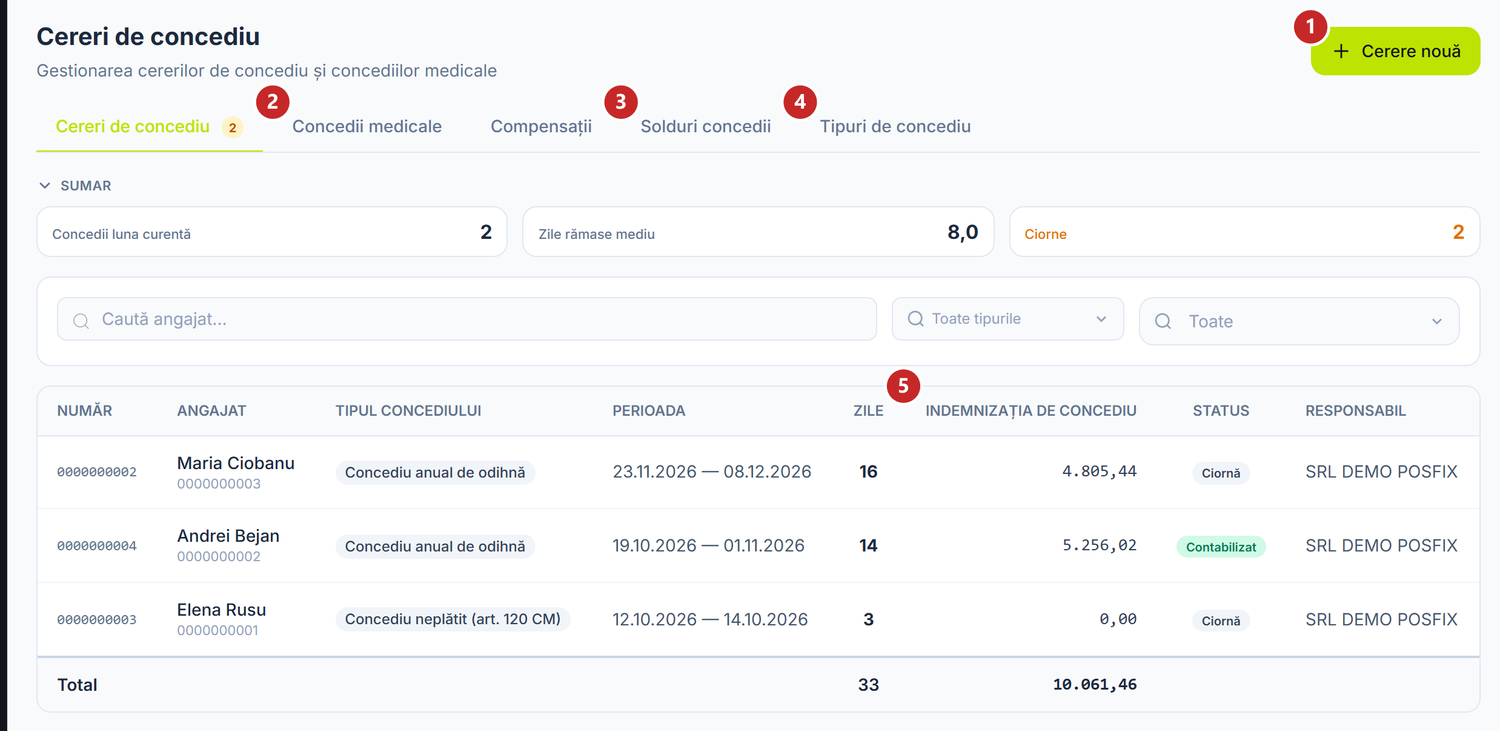Click Elena Rusu's Ciornă status badge
1500x731 pixels.
coord(1221,621)
